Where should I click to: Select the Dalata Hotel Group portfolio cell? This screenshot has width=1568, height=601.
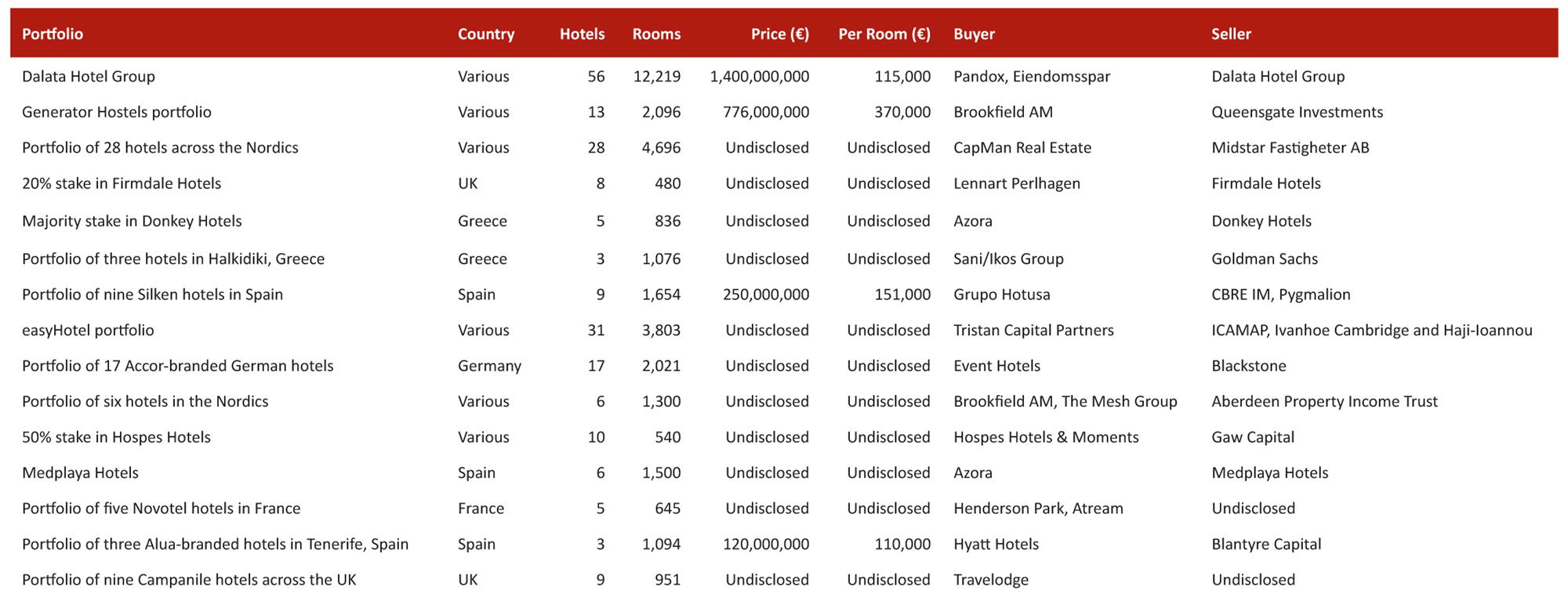coord(89,77)
